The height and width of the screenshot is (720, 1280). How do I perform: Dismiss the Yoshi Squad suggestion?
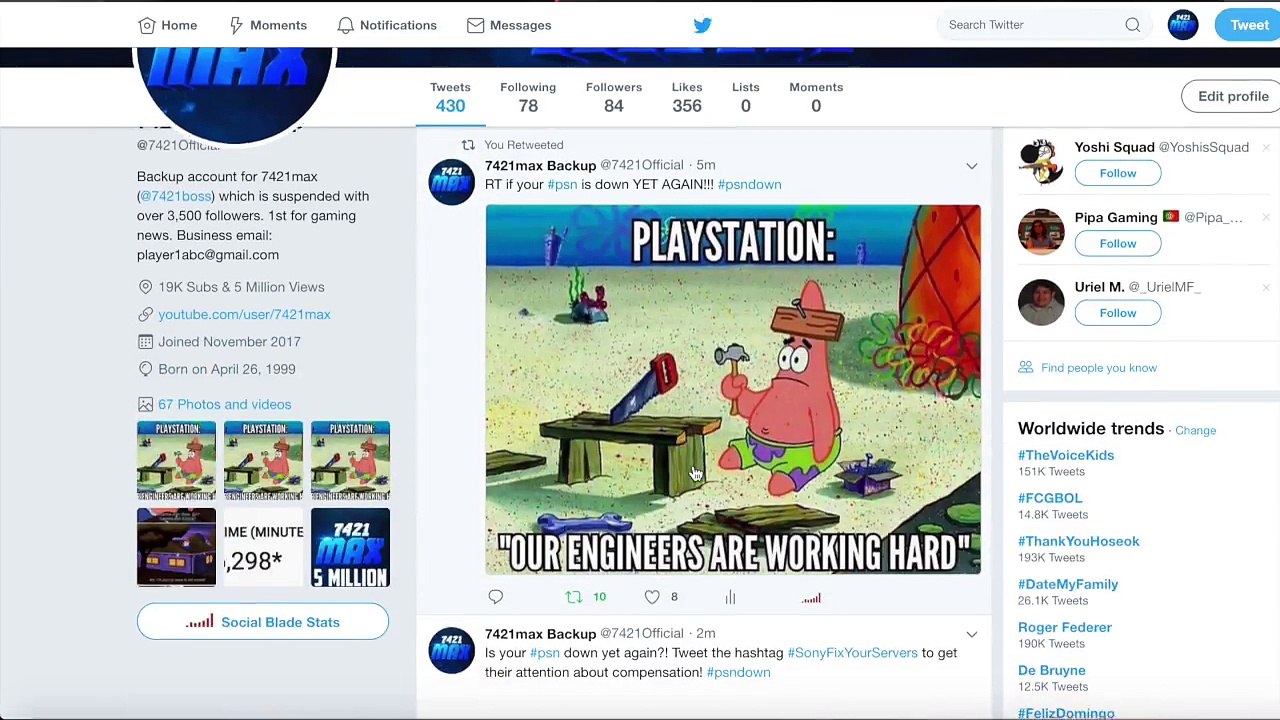1266,148
